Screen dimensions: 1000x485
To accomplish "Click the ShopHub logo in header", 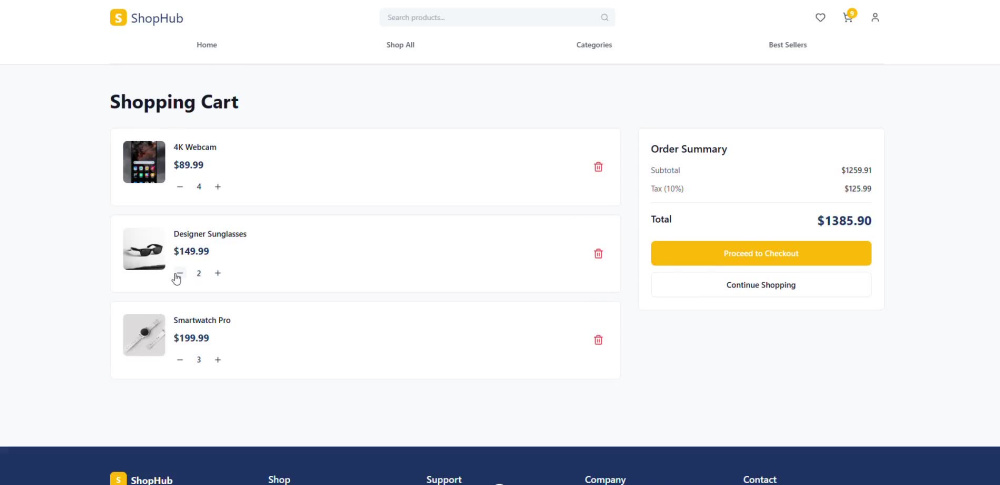I will point(147,18).
